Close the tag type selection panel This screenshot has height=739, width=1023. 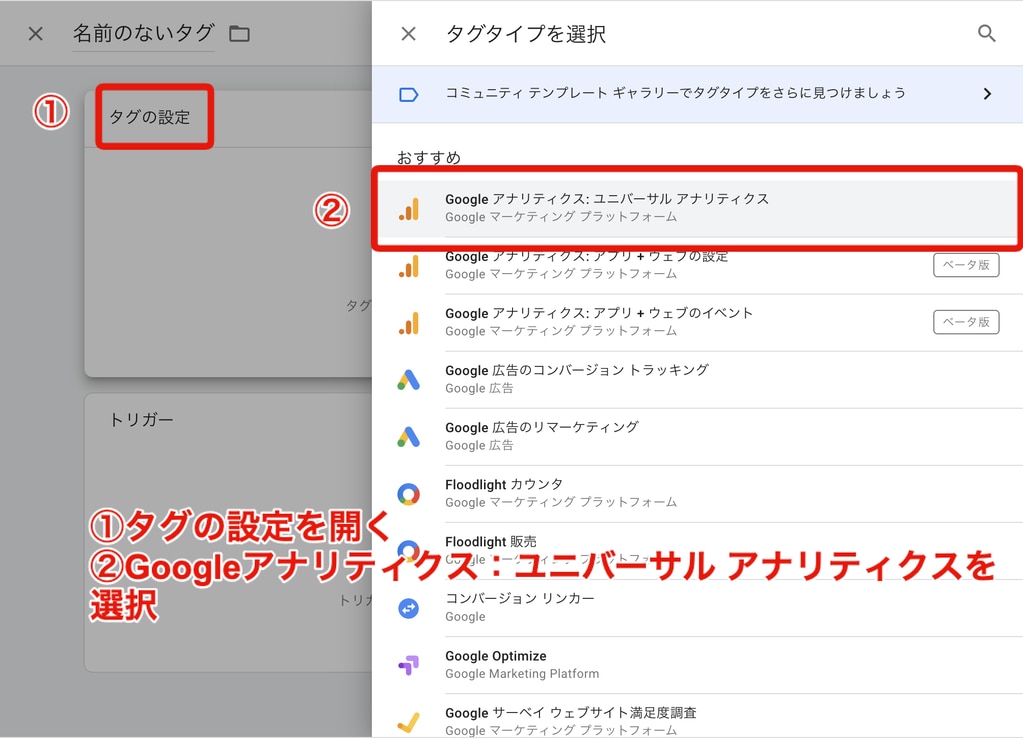click(408, 34)
